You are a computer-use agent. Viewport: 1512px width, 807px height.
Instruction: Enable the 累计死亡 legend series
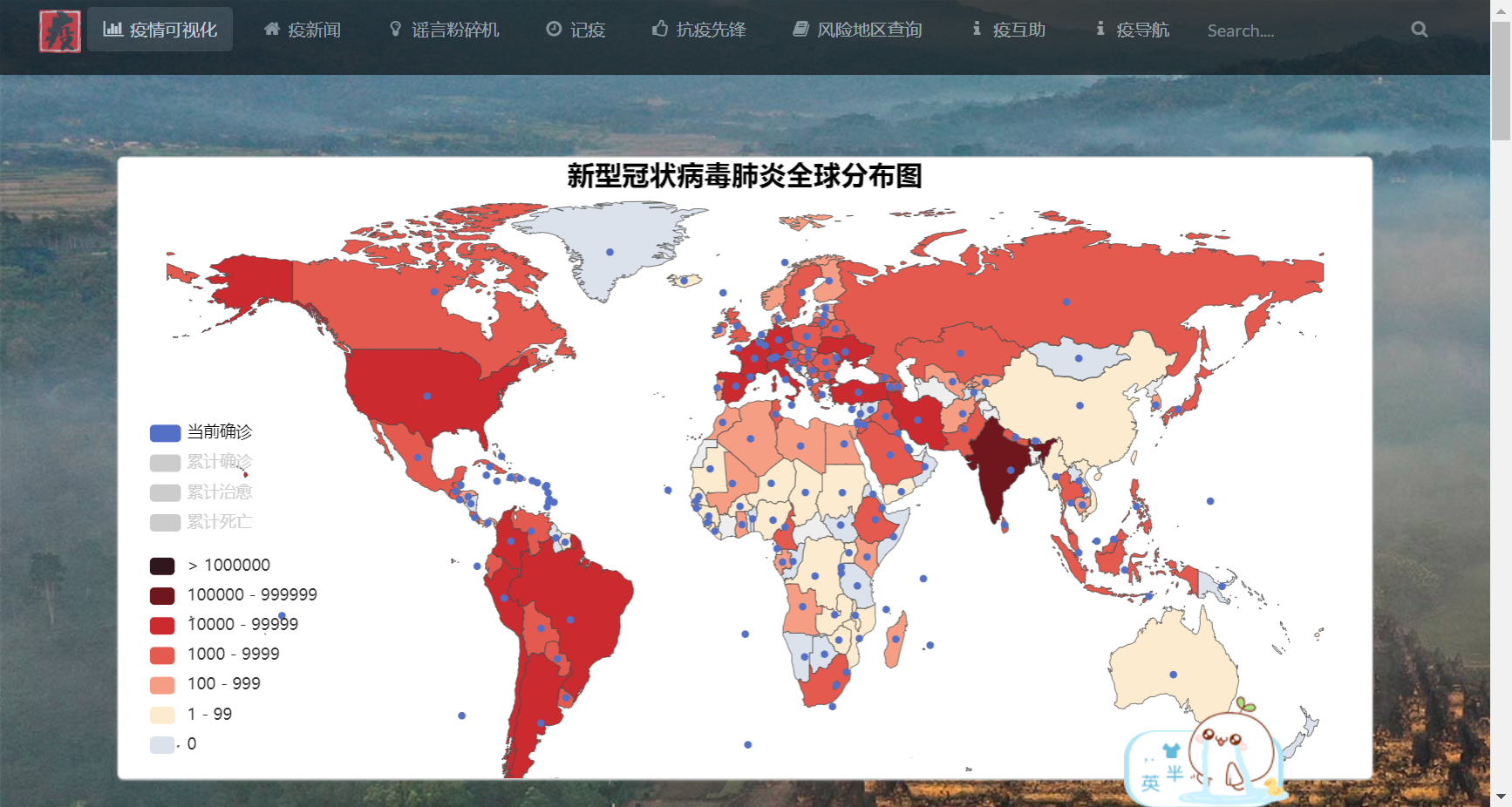pos(201,522)
